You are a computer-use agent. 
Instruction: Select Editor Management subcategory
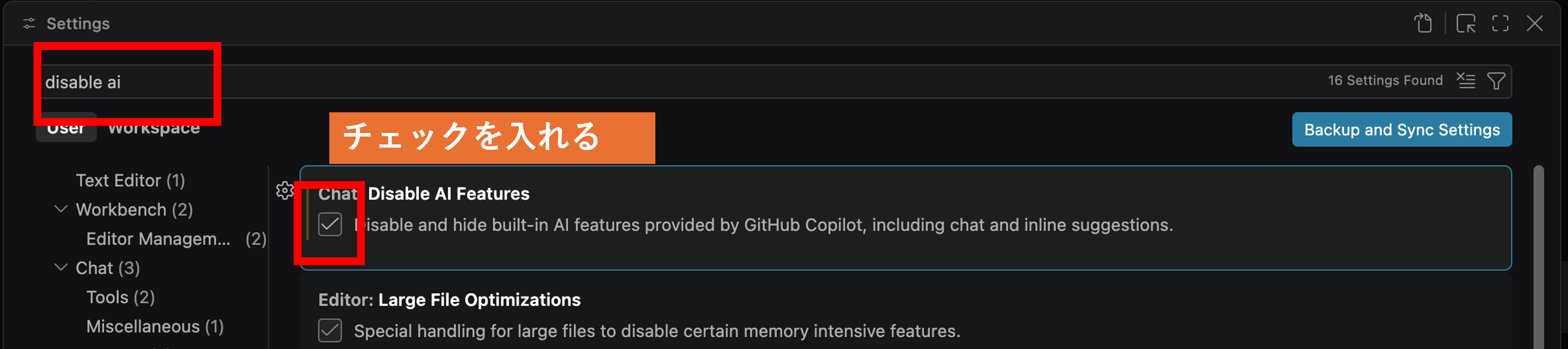(x=176, y=239)
